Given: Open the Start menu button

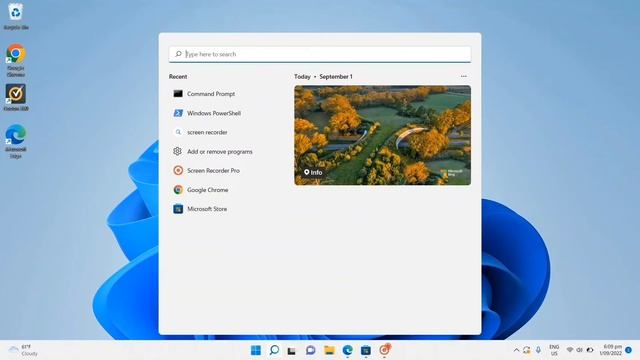Looking at the screenshot, I should tap(256, 350).
